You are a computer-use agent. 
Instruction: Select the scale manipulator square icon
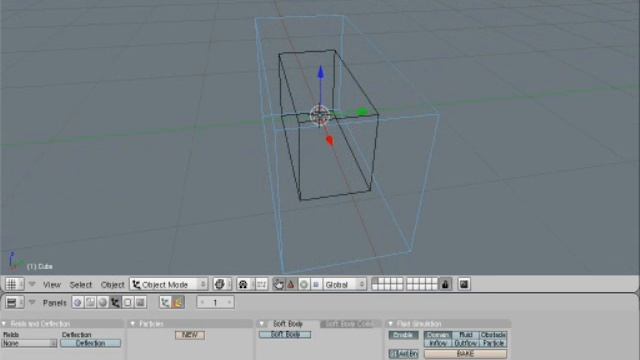point(316,284)
